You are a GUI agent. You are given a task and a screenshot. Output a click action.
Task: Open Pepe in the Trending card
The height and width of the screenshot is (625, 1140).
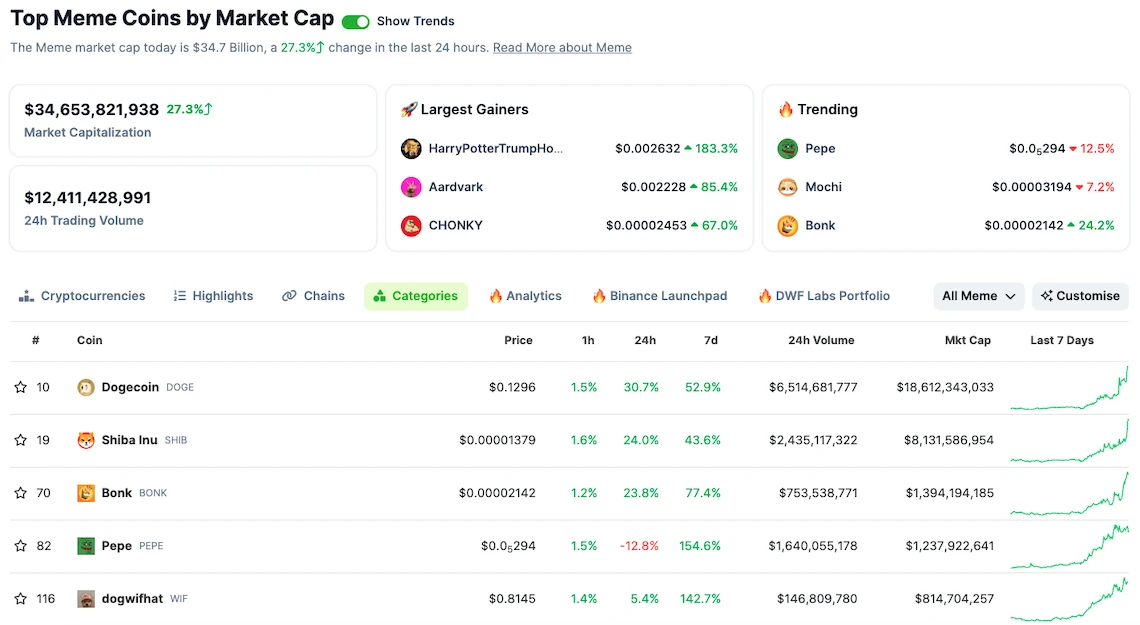[820, 148]
